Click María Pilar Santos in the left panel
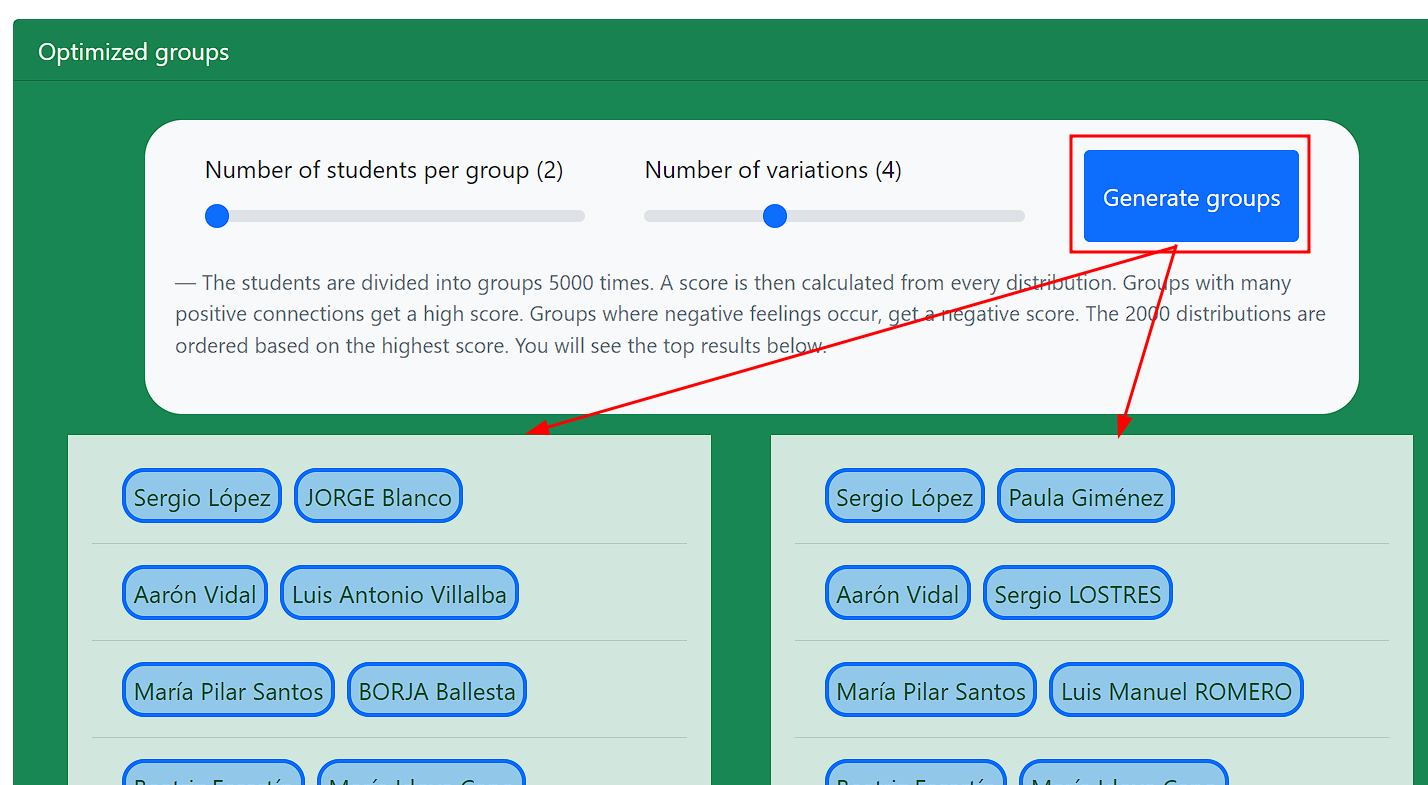1428x785 pixels. (228, 689)
